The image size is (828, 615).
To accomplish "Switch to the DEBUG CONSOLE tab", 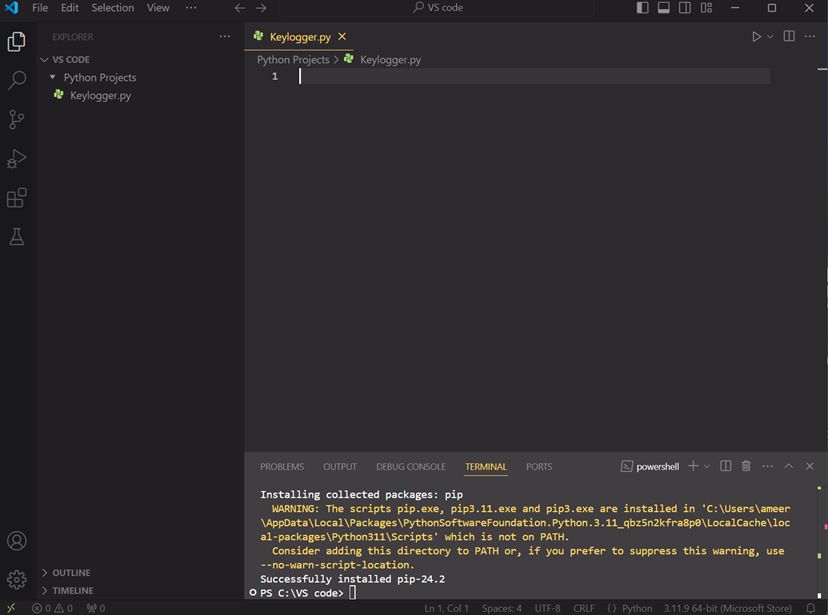I will [x=411, y=467].
